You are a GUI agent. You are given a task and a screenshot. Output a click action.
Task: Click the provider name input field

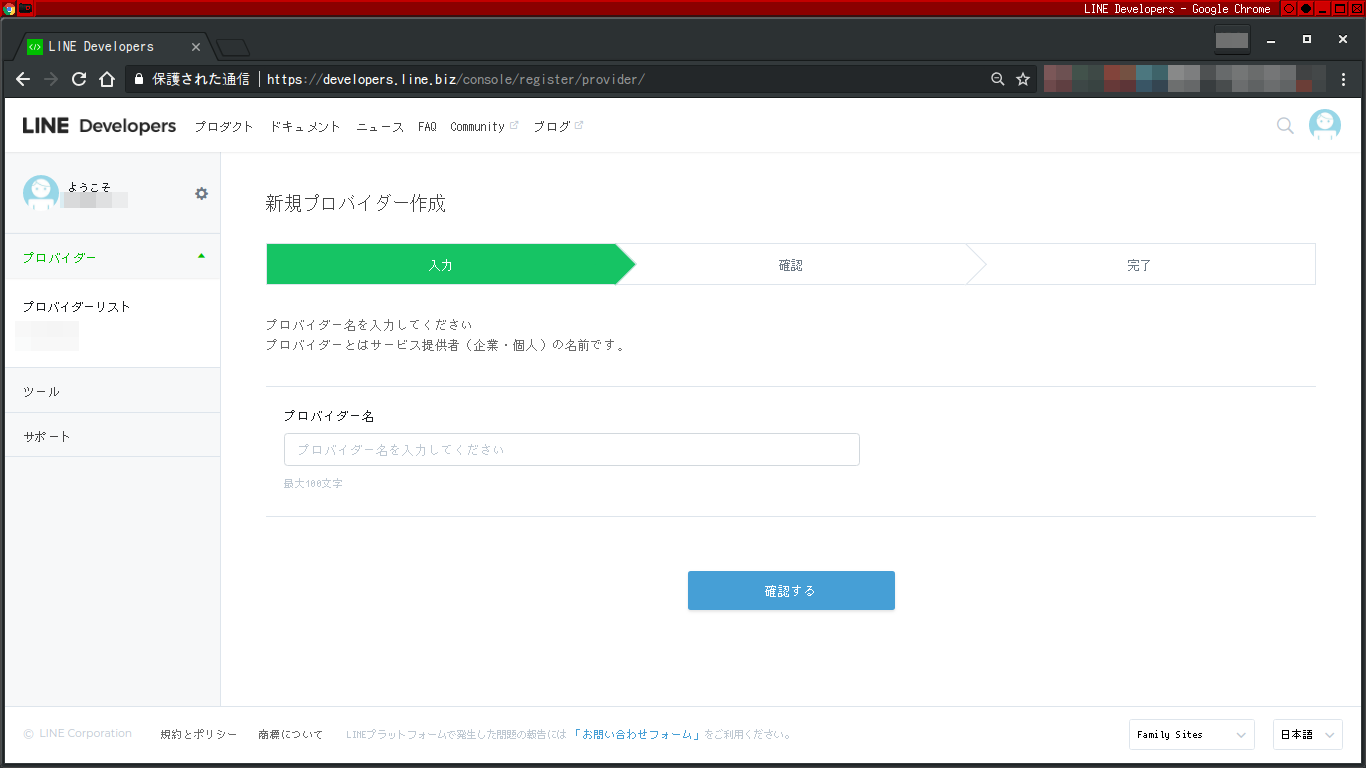[571, 449]
